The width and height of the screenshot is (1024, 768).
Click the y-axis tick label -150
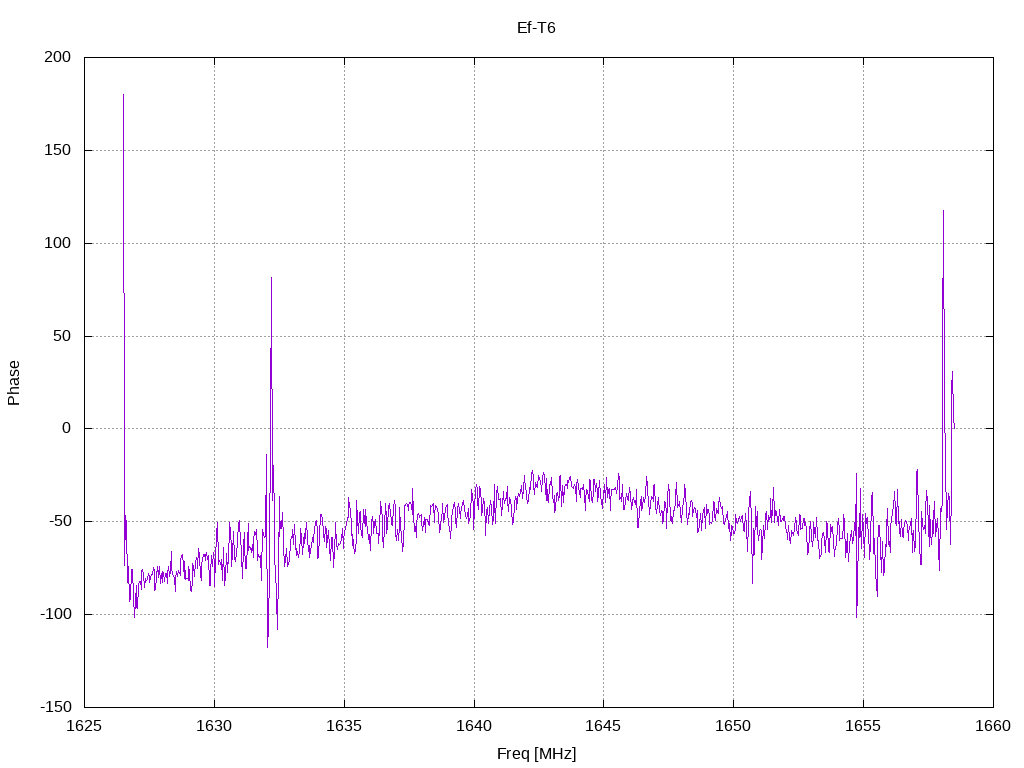click(x=56, y=707)
